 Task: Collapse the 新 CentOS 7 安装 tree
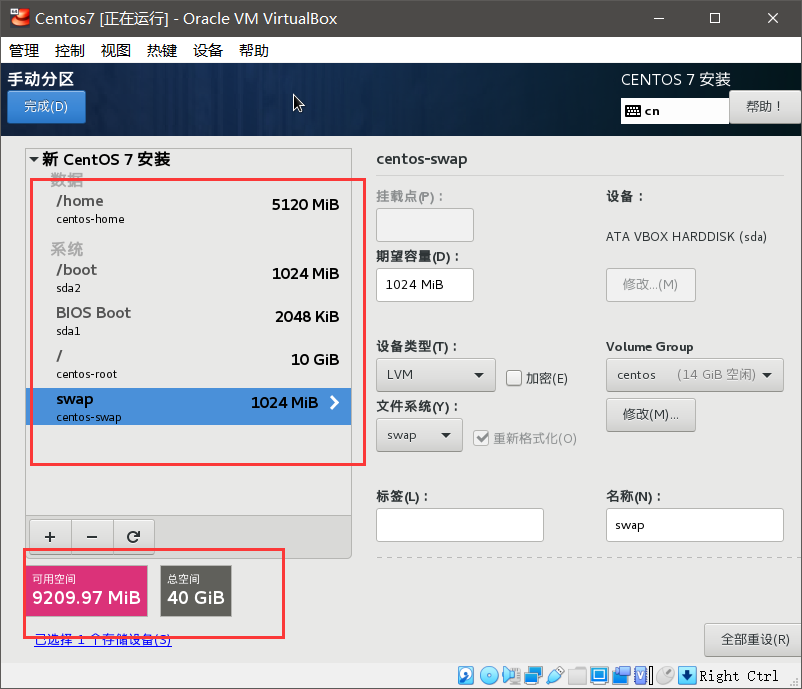click(x=34, y=160)
